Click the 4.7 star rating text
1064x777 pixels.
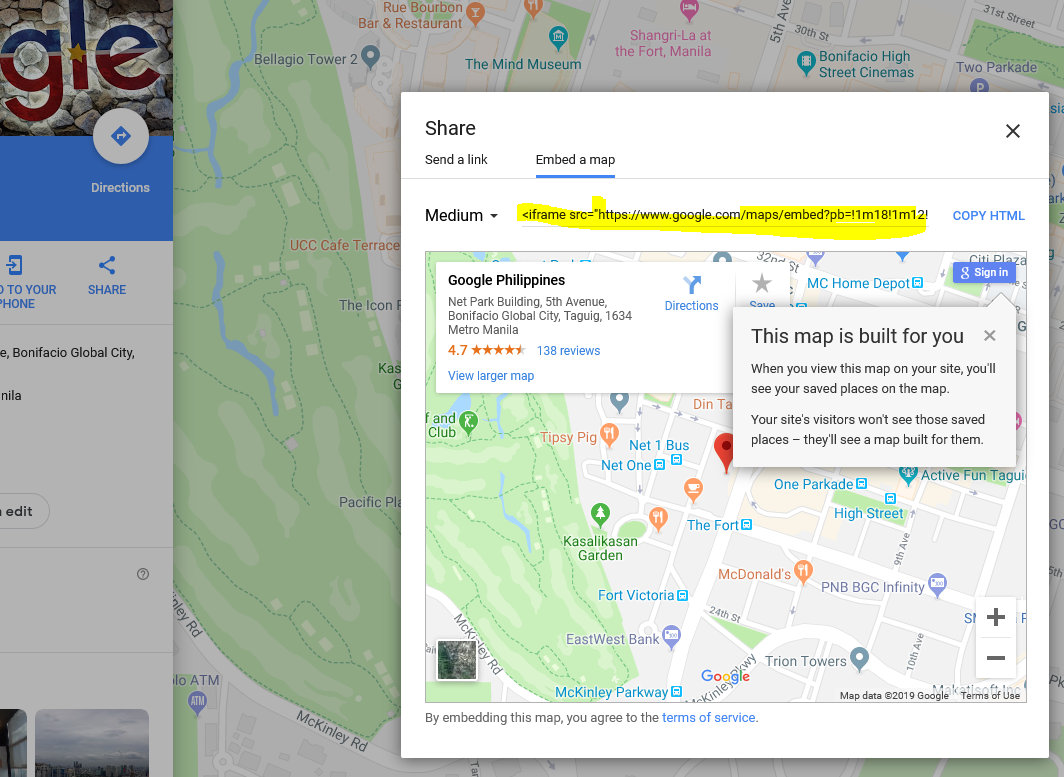pyautogui.click(x=457, y=350)
